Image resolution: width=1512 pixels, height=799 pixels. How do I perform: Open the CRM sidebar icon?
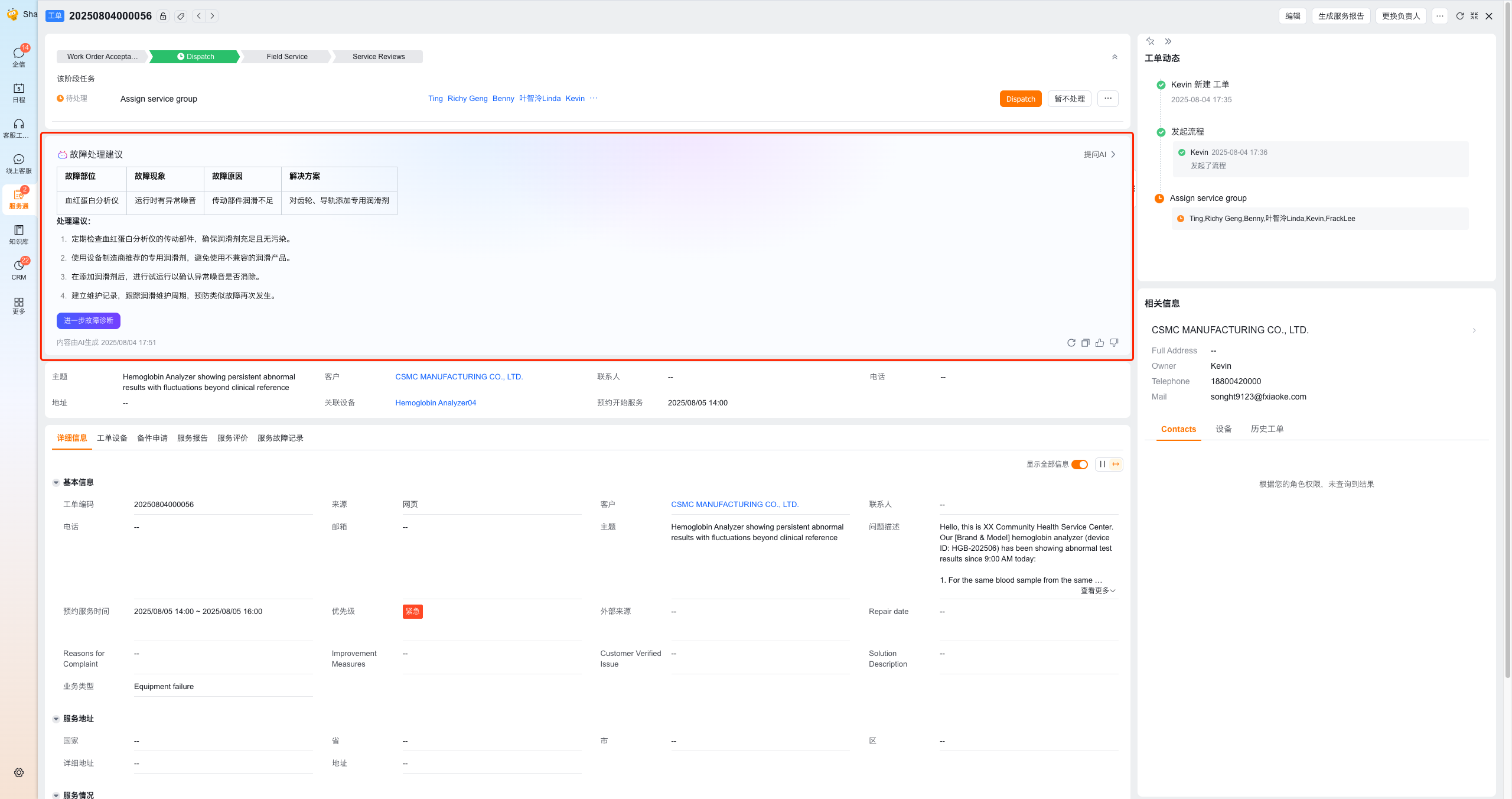click(19, 269)
